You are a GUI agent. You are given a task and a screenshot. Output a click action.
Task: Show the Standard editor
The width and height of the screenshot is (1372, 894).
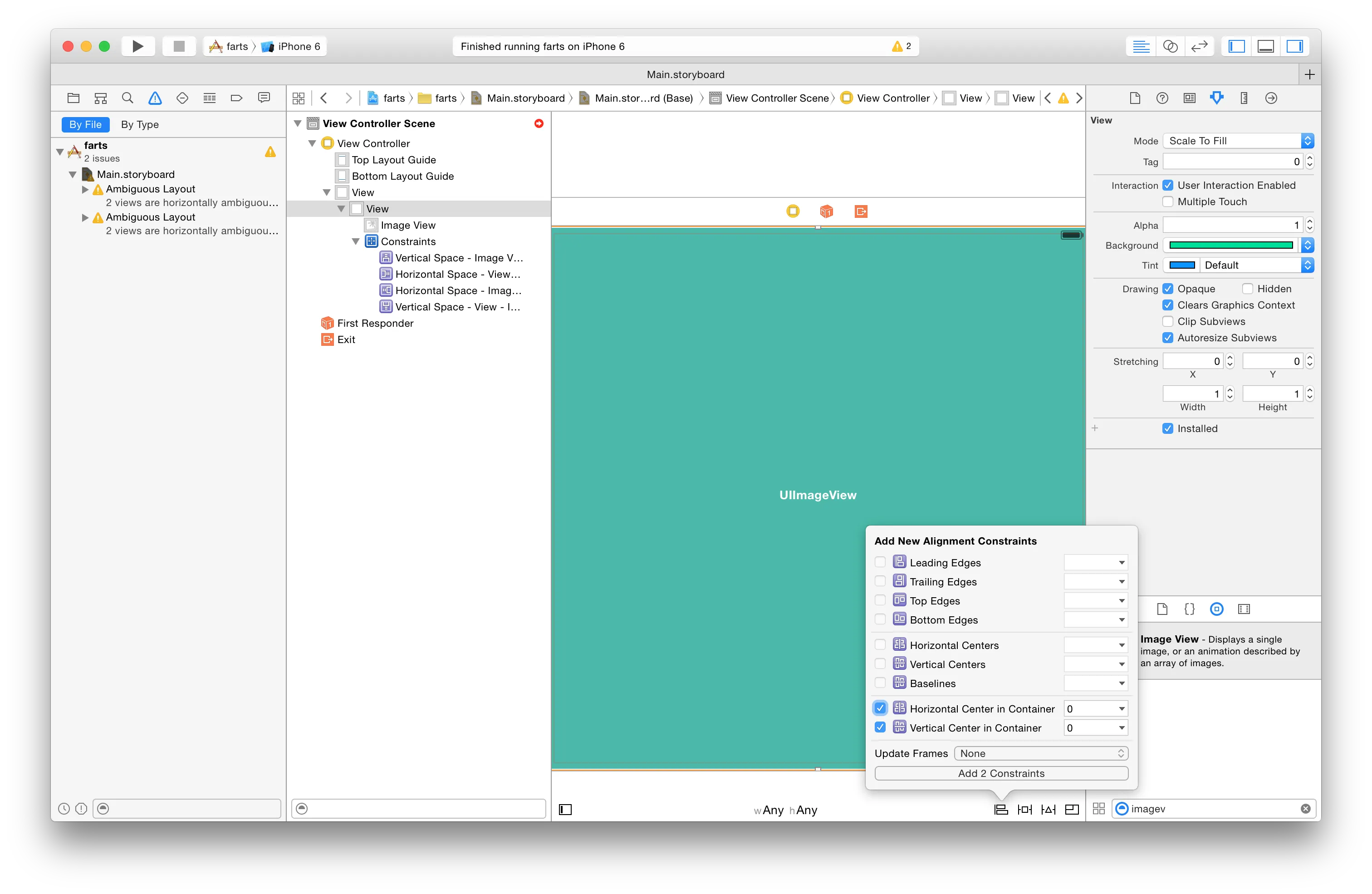pos(1141,46)
